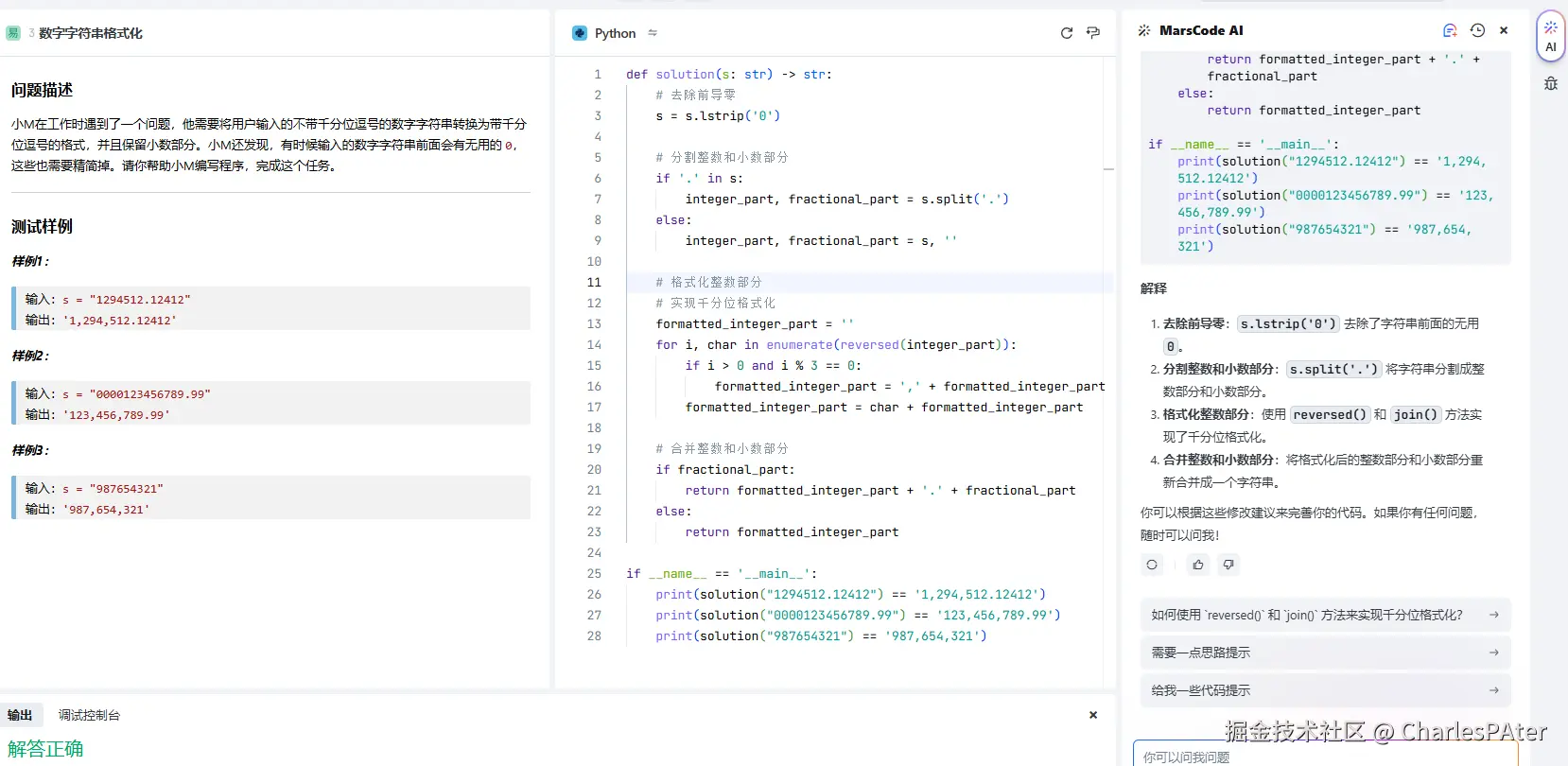Image resolution: width=1568 pixels, height=766 pixels.
Task: Switch to the 输出 tab
Action: tap(20, 715)
